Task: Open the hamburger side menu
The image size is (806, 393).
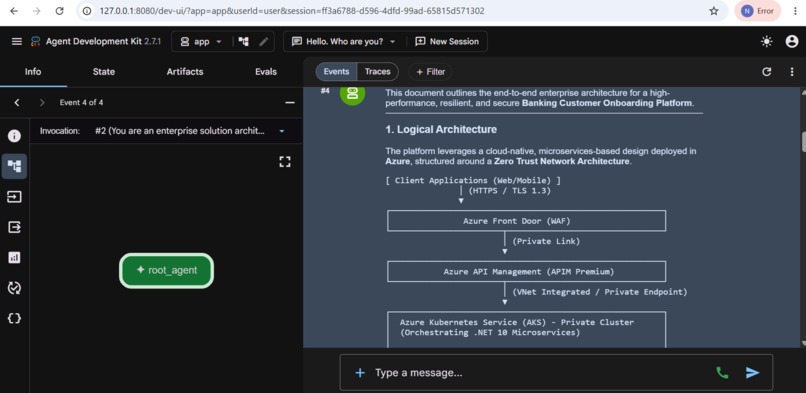Action: [17, 42]
